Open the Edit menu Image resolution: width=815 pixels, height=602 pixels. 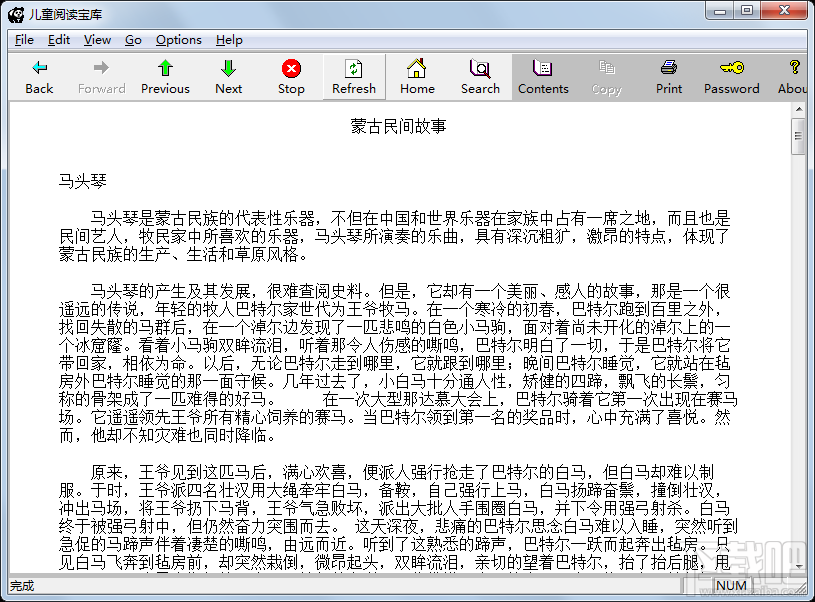tap(59, 40)
